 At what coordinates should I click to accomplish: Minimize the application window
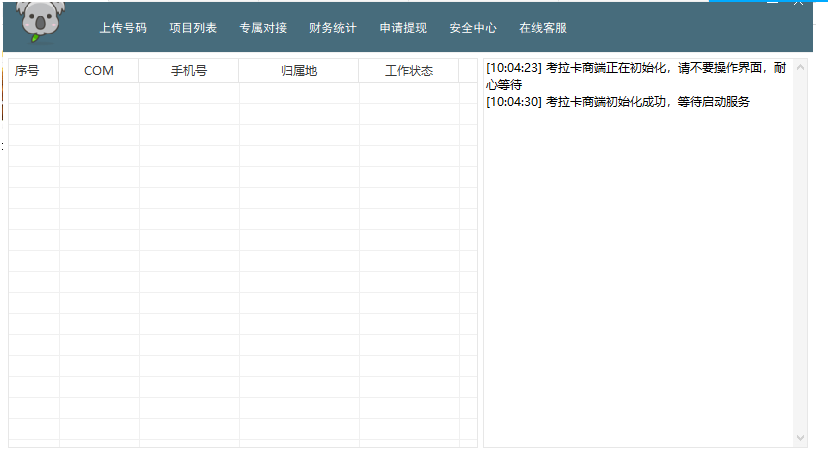point(770,3)
